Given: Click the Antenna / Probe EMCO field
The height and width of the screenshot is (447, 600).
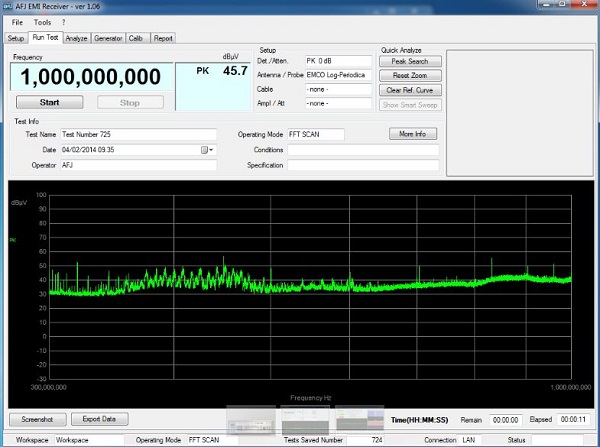Looking at the screenshot, I should (x=338, y=75).
